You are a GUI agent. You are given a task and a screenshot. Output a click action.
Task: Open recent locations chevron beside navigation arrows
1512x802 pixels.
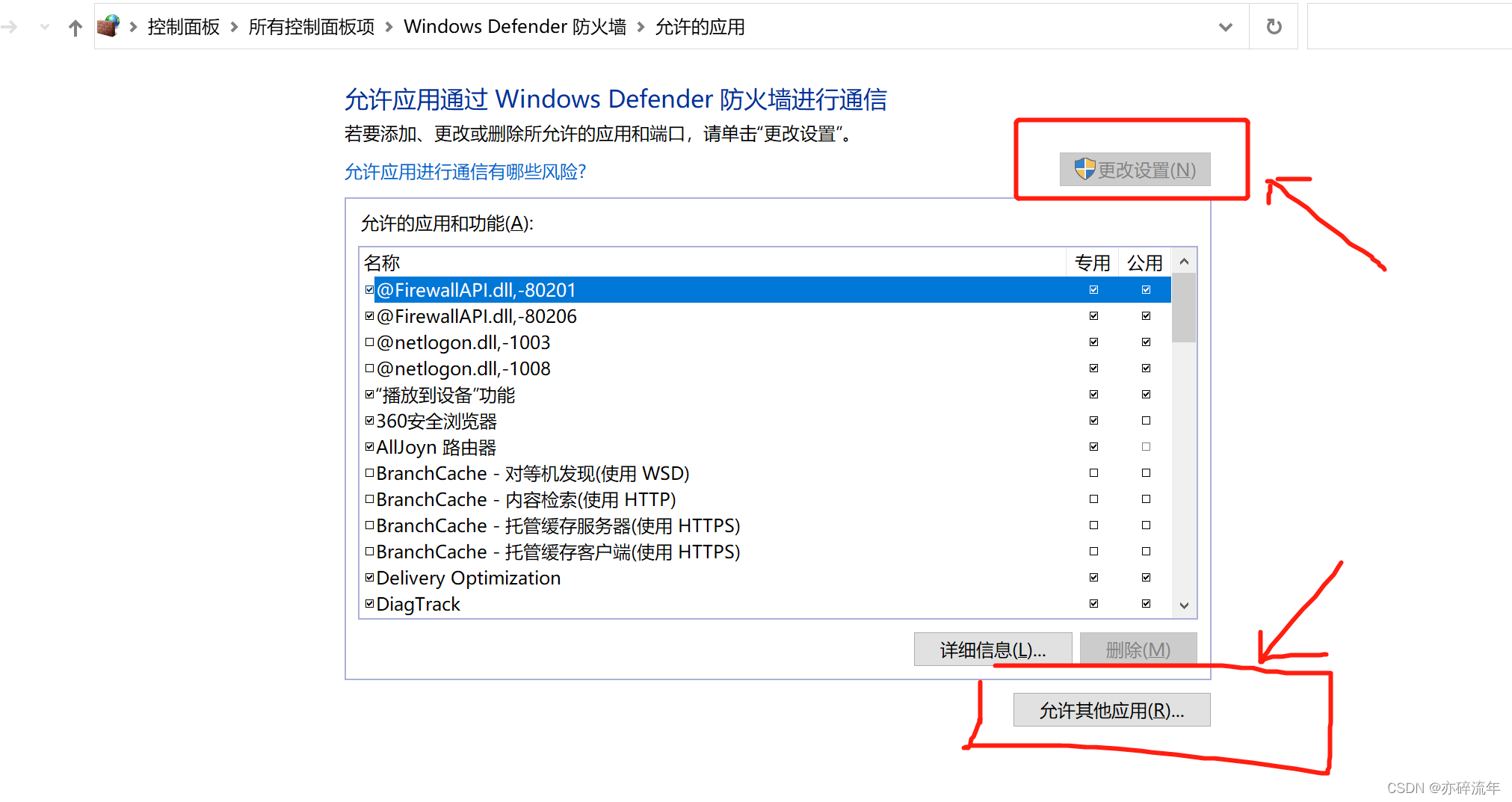click(45, 28)
